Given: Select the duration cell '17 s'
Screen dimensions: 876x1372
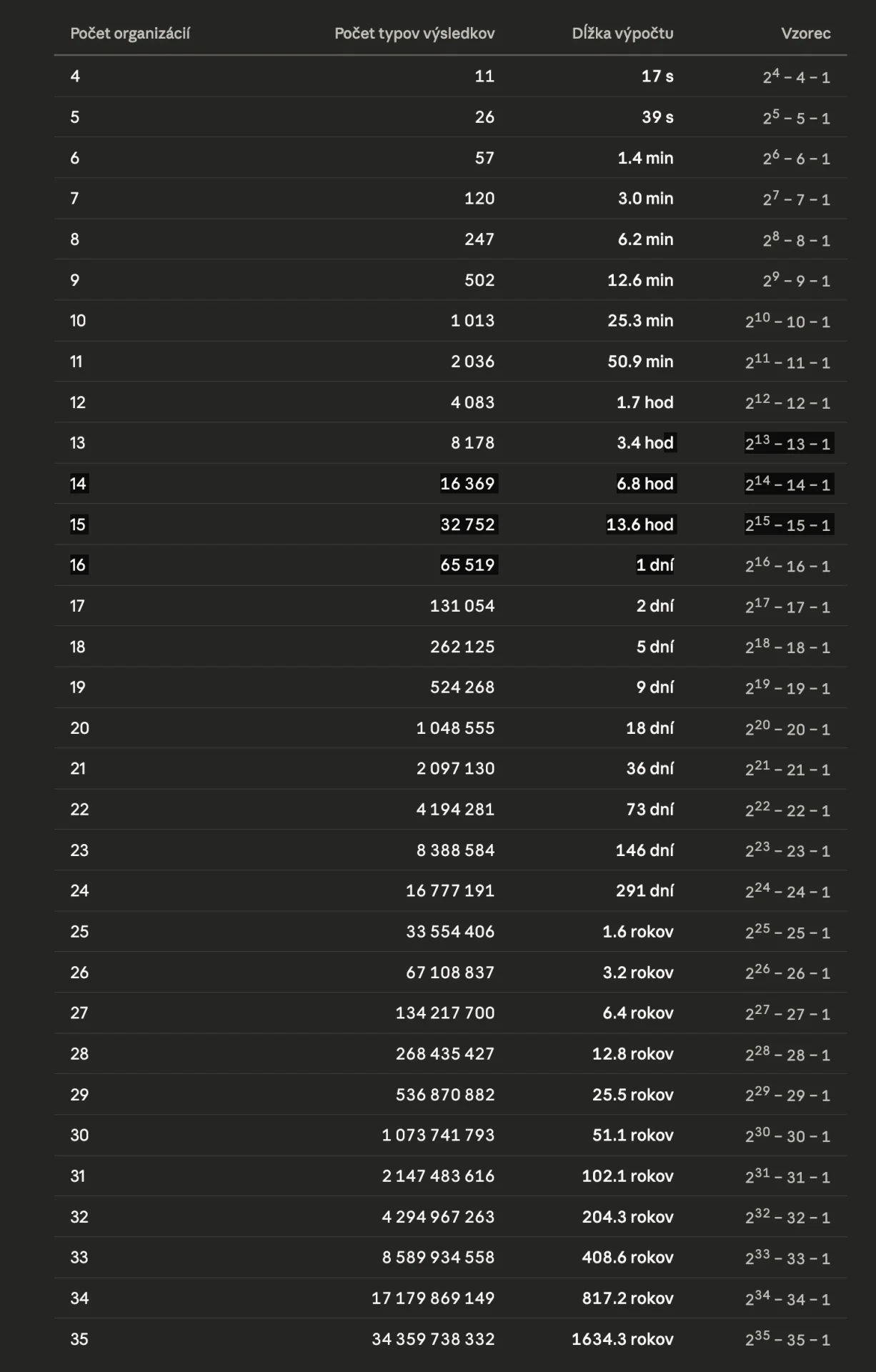Looking at the screenshot, I should (x=657, y=76).
